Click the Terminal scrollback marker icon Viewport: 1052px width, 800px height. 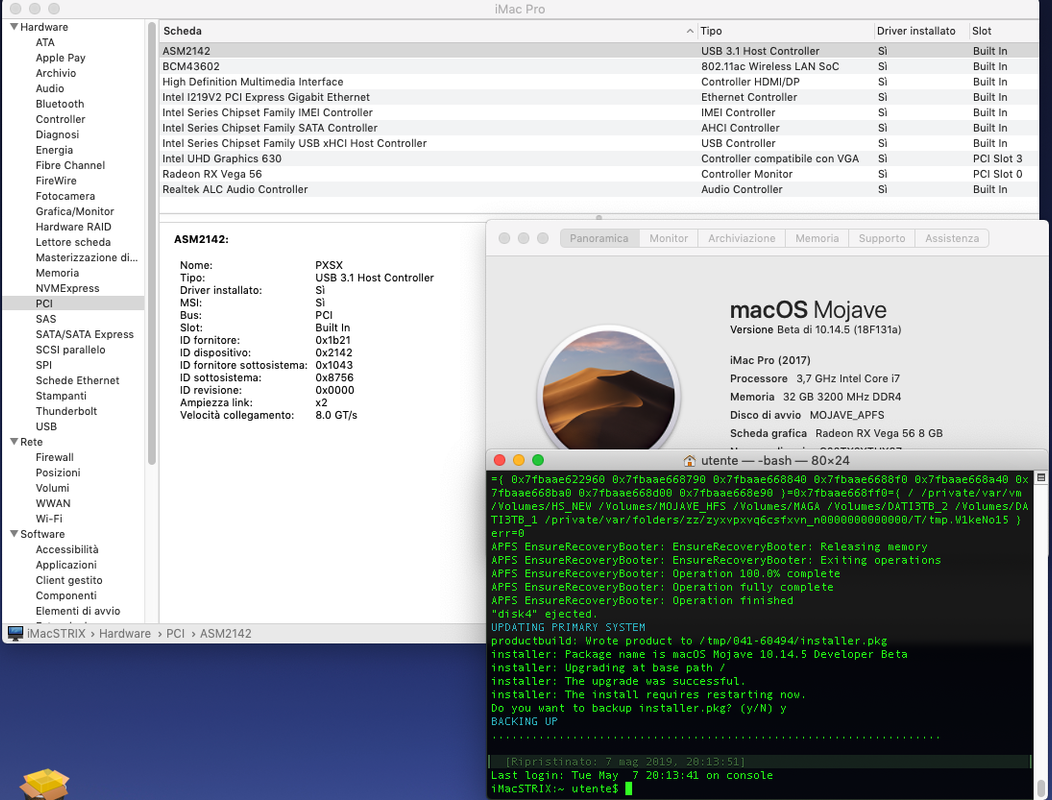pos(1041,478)
